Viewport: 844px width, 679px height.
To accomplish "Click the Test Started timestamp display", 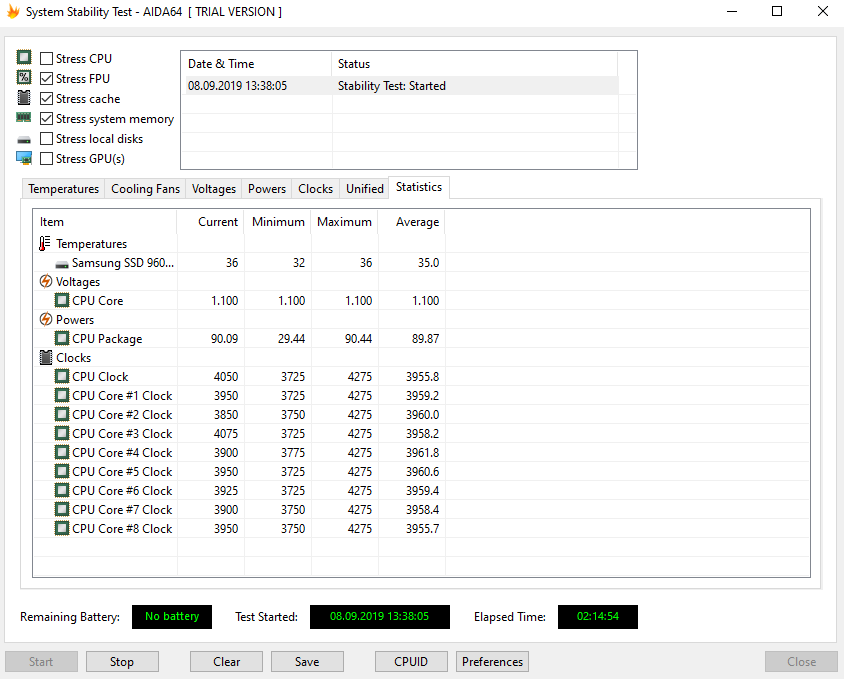I will pyautogui.click(x=379, y=617).
